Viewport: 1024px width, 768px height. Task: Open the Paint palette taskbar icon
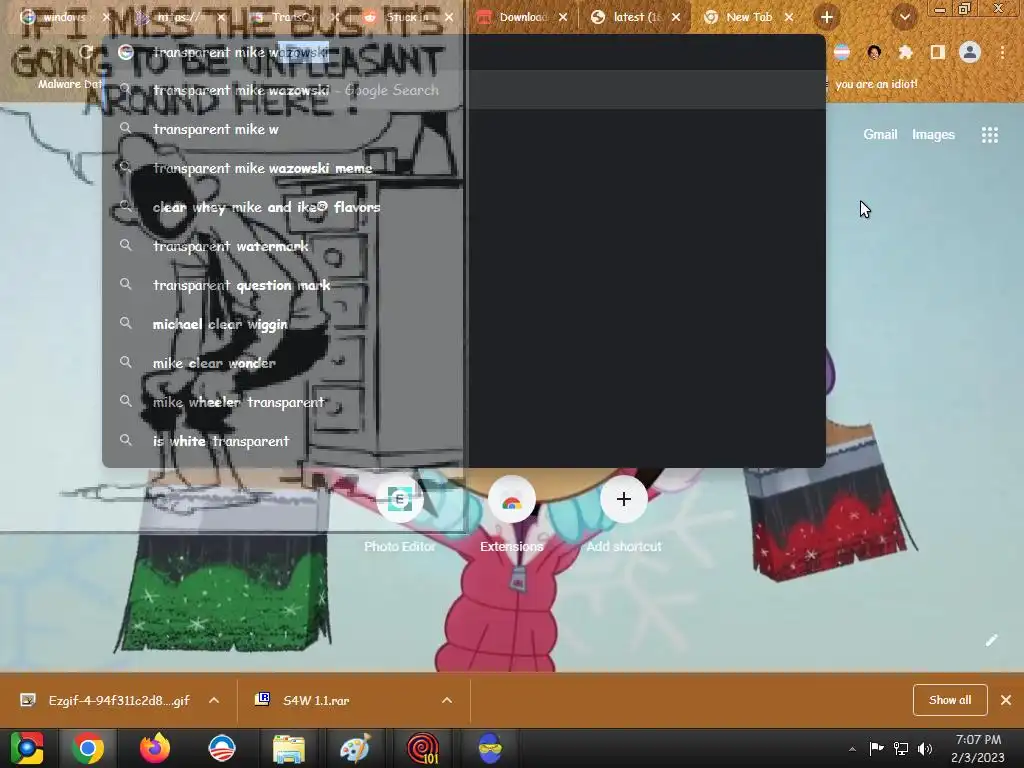[x=355, y=748]
